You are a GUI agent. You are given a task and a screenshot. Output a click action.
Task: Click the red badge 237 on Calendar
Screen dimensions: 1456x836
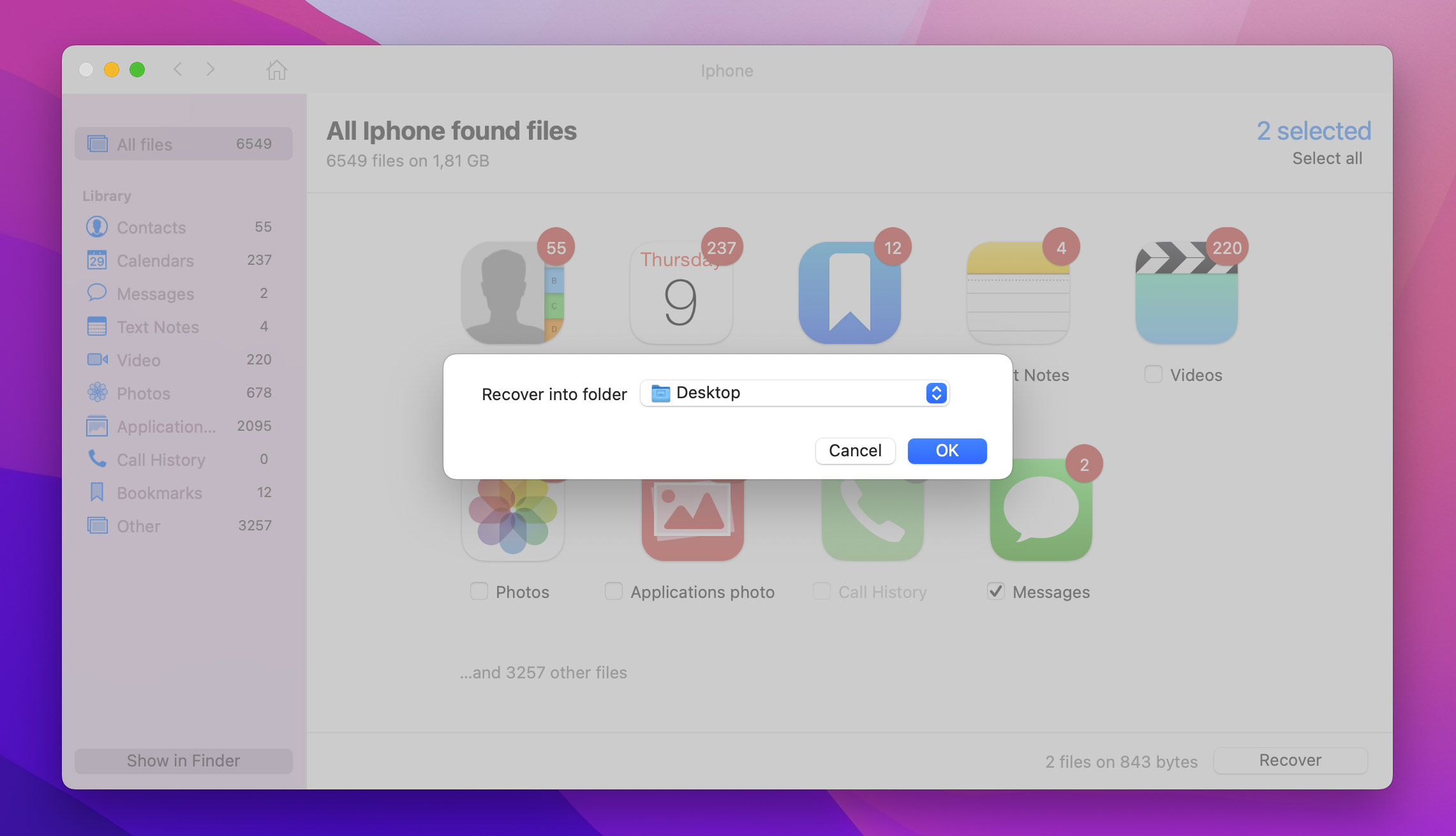click(722, 248)
